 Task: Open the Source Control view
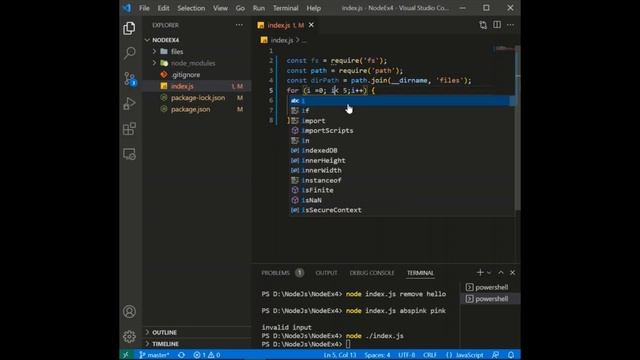point(130,78)
